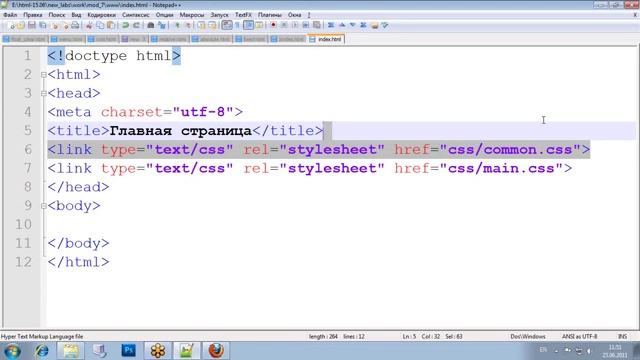
Task: Open the Синтаксис menu
Action: click(x=136, y=15)
